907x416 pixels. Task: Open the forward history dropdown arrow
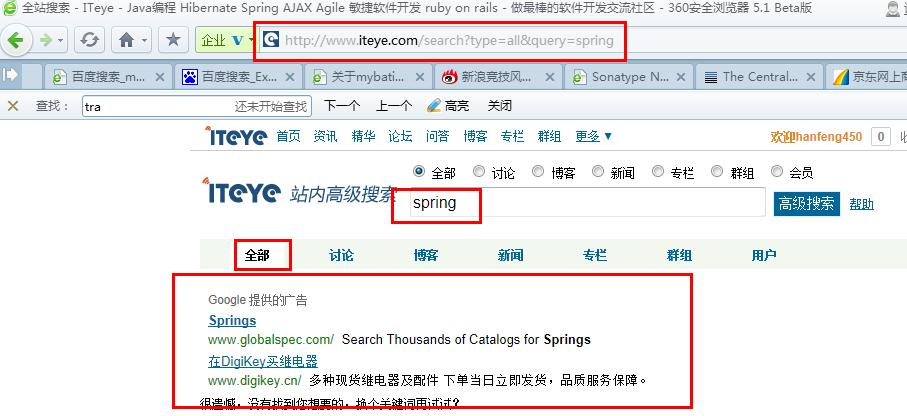[60, 41]
